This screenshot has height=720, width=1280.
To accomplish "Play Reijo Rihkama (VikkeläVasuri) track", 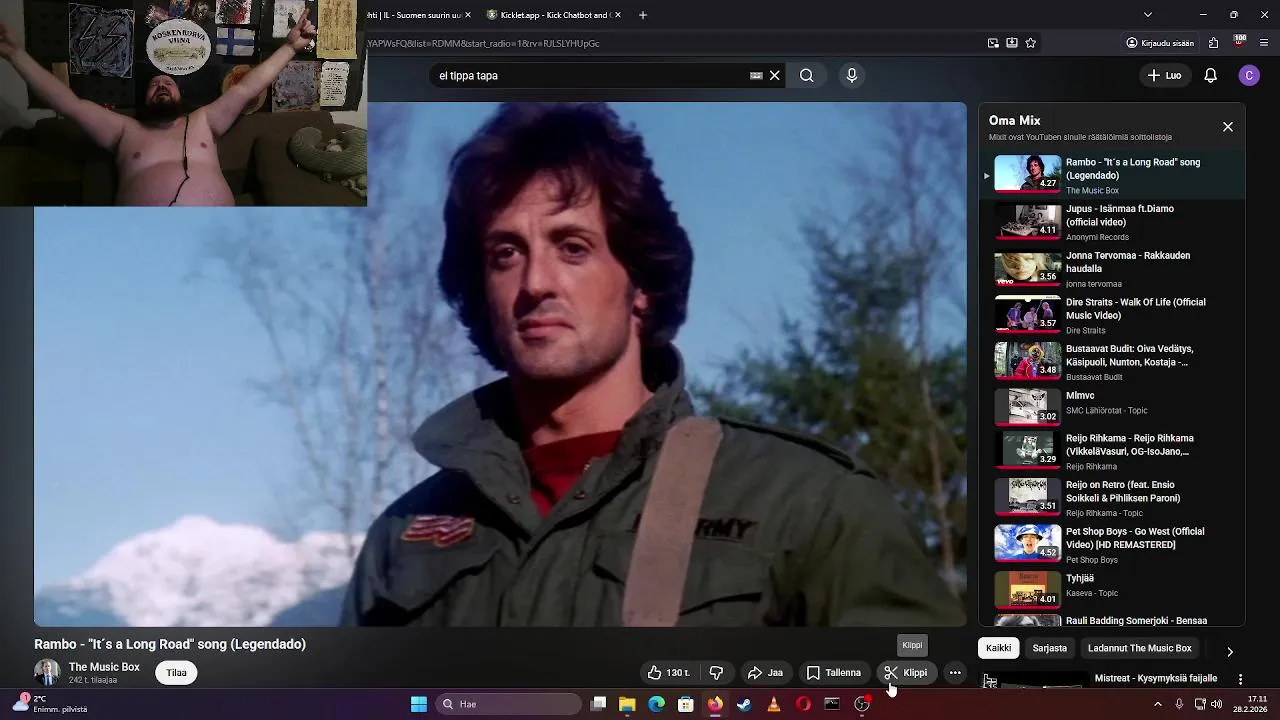I will (x=1112, y=451).
